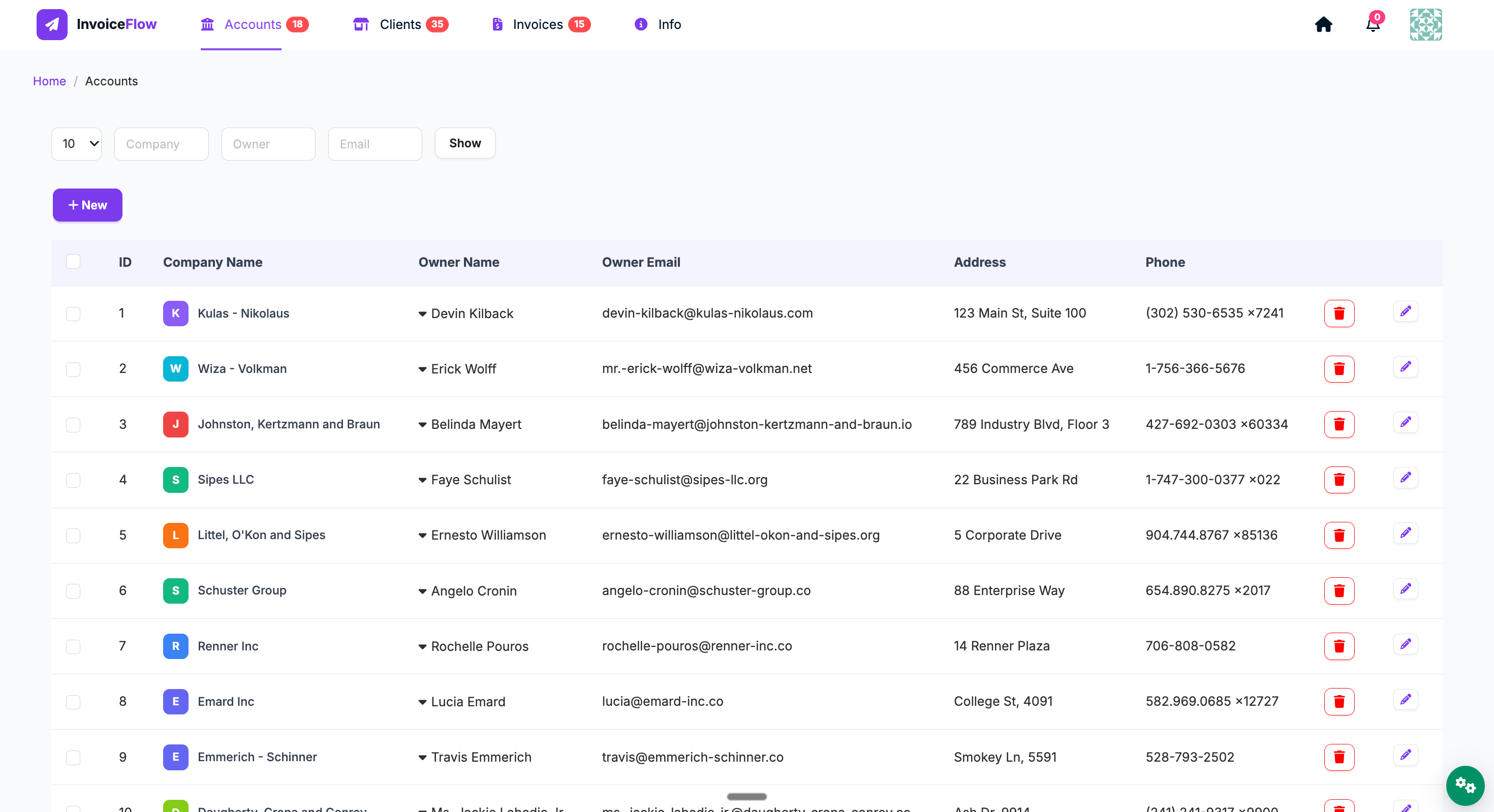Image resolution: width=1494 pixels, height=812 pixels.
Task: Open the notifications bell
Action: tap(1373, 24)
